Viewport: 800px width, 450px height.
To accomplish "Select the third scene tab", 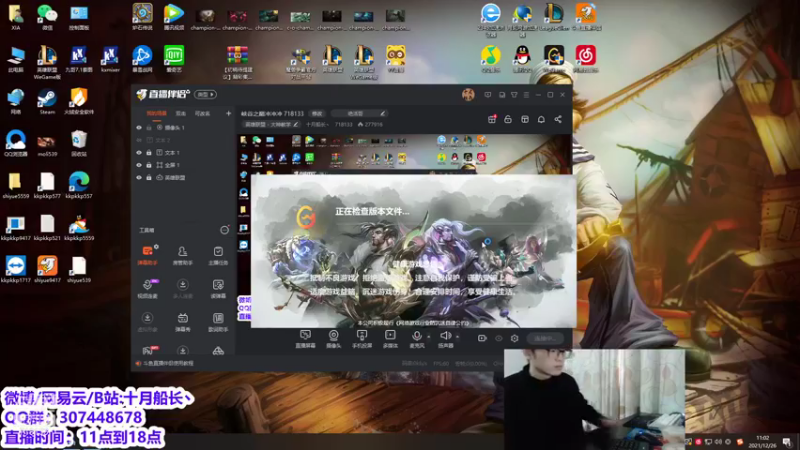I will (203, 113).
